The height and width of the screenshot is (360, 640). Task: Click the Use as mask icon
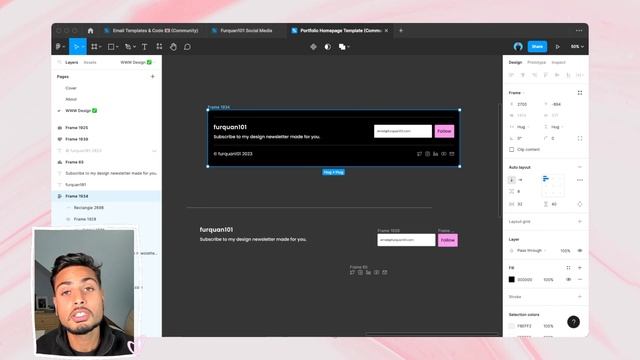pos(328,47)
